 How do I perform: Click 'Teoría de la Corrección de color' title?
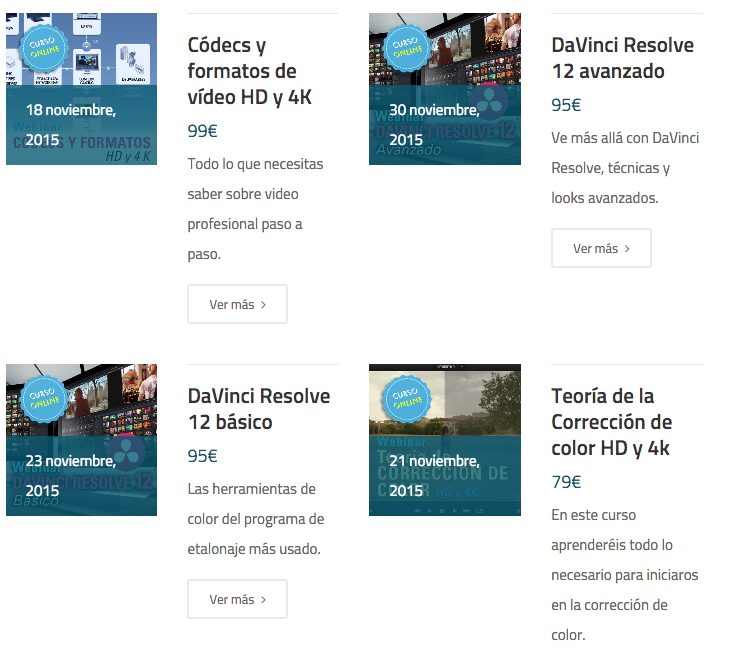point(612,422)
